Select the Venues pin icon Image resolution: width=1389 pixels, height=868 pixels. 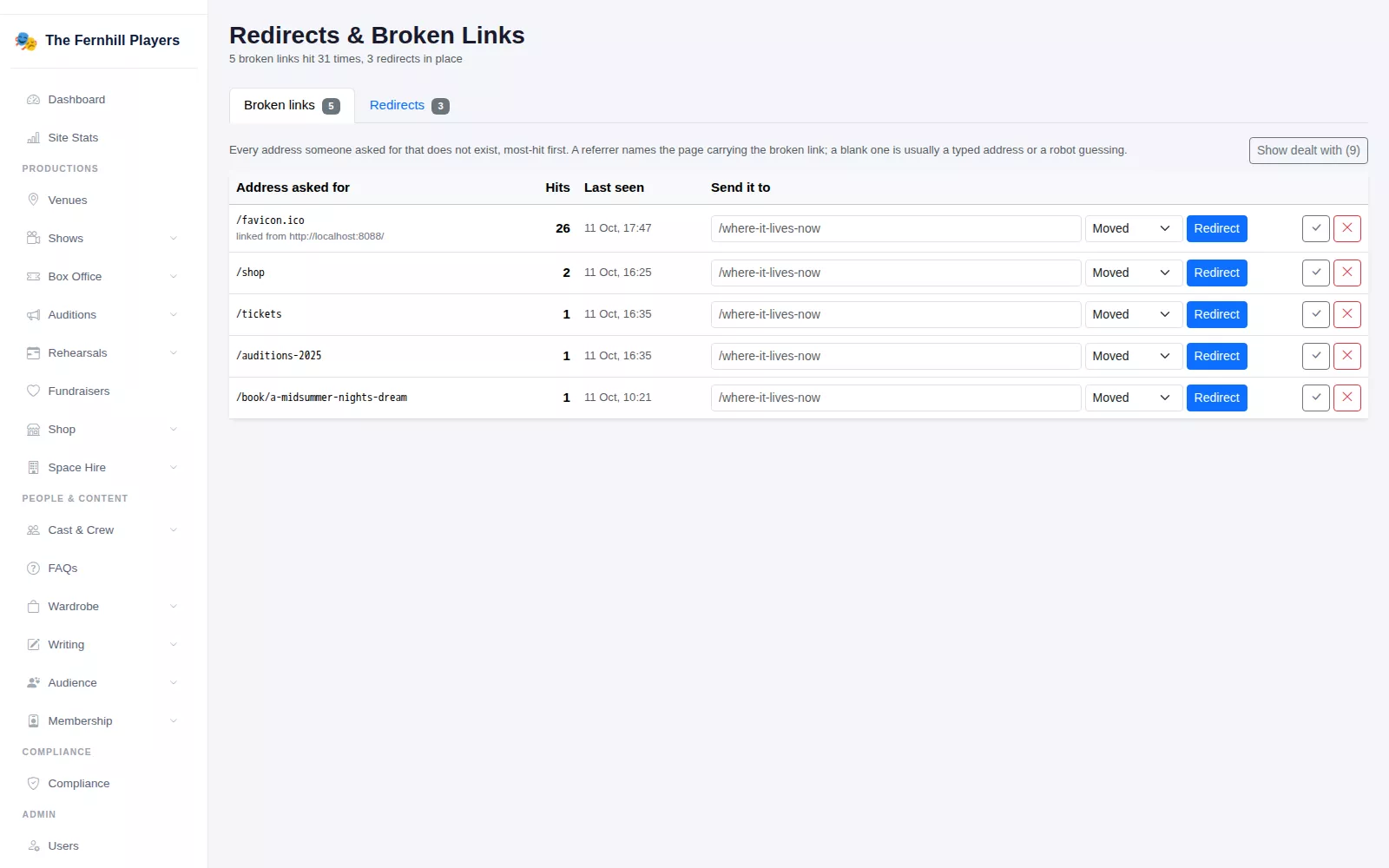tap(33, 200)
